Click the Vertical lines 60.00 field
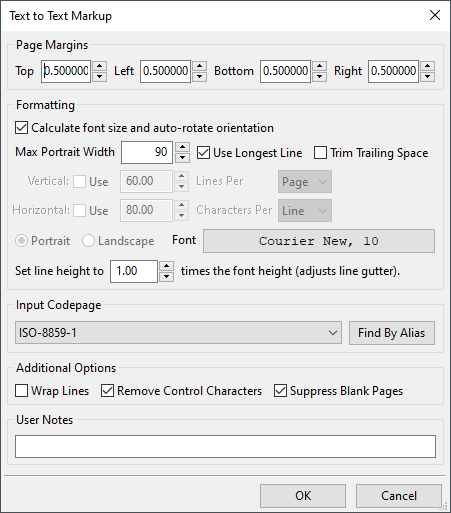This screenshot has width=451, height=513. pos(146,182)
